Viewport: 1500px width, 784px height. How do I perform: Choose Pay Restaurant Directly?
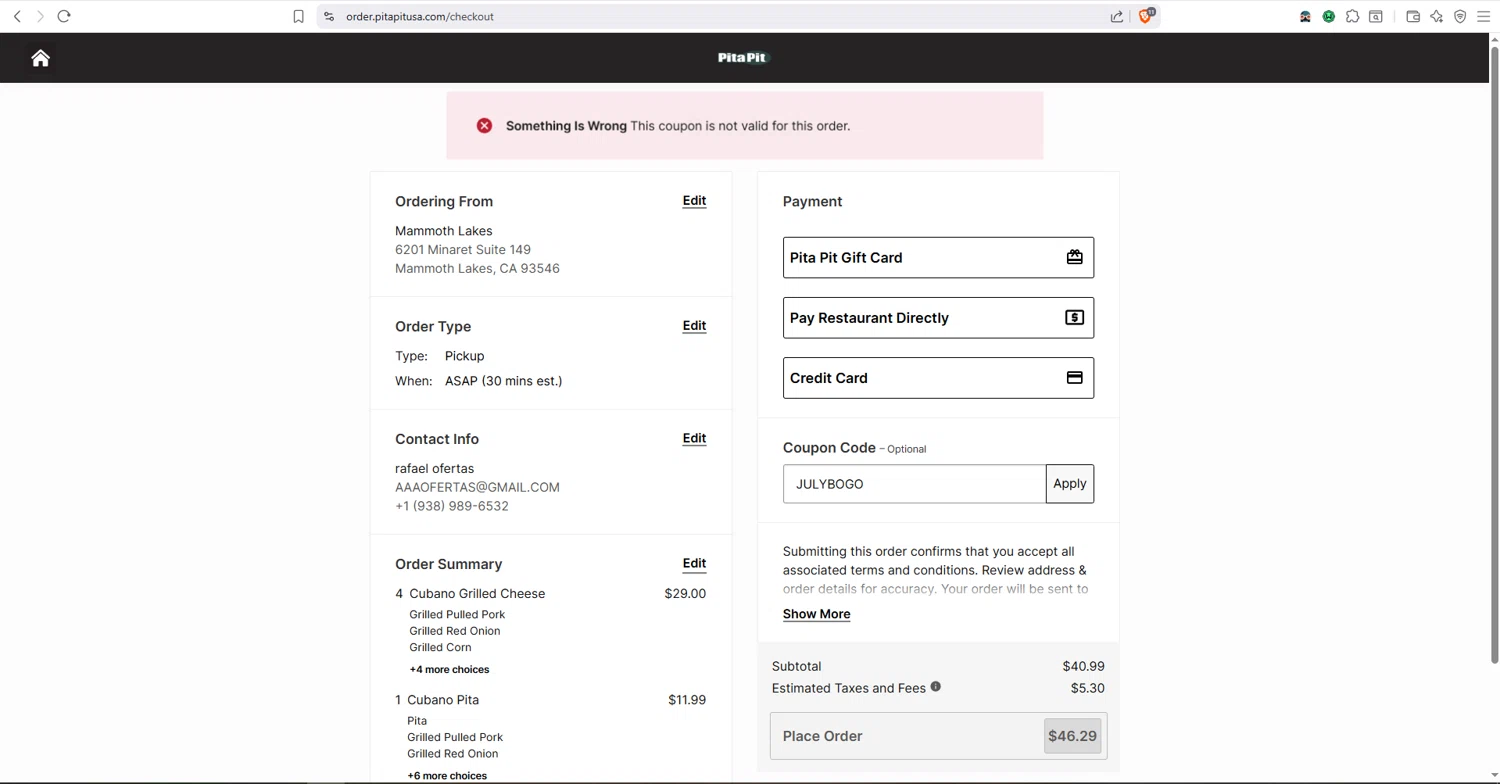point(938,317)
